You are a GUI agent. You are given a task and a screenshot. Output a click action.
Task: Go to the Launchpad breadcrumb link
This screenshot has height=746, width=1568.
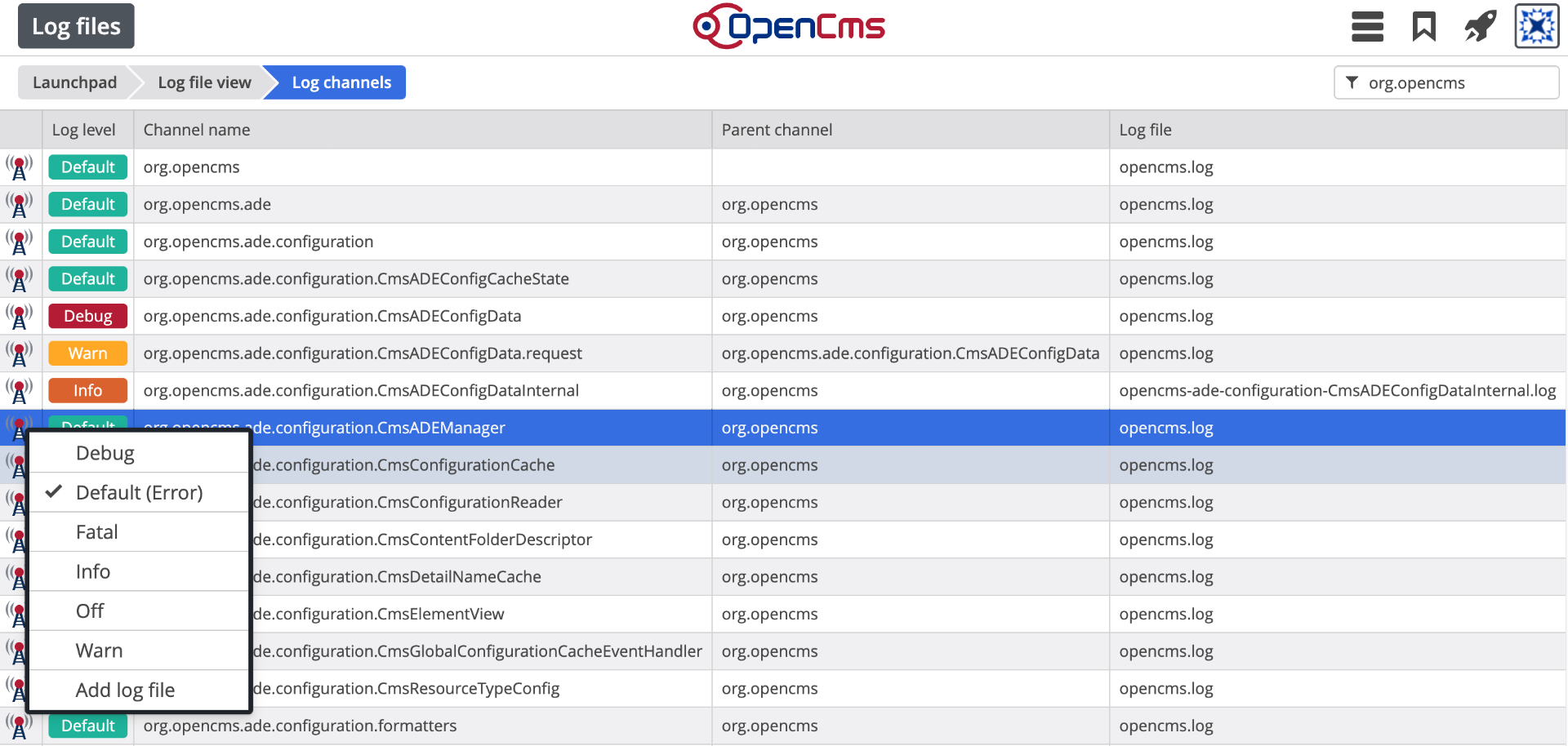tap(74, 82)
